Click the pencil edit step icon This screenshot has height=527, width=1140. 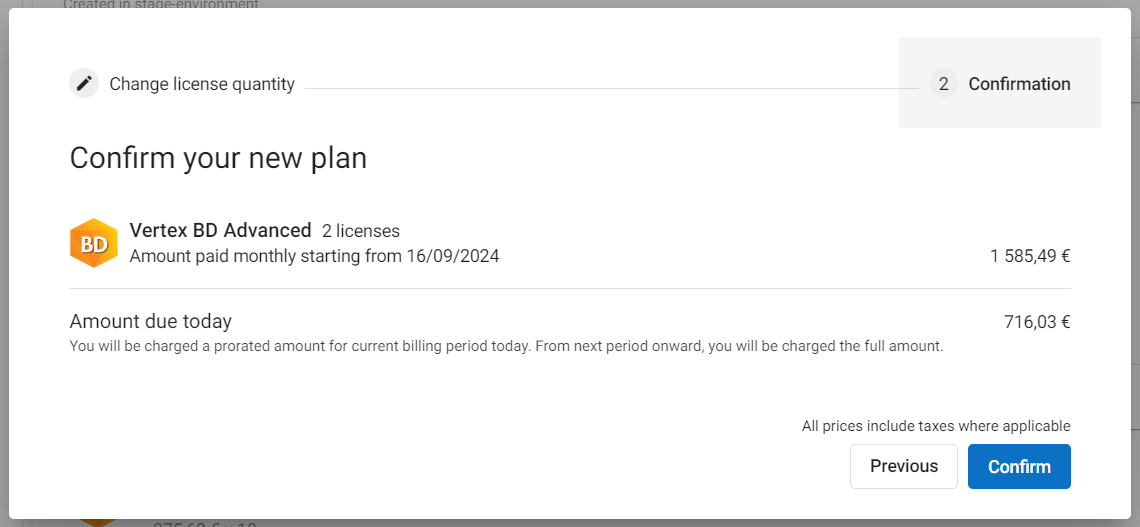click(x=84, y=84)
